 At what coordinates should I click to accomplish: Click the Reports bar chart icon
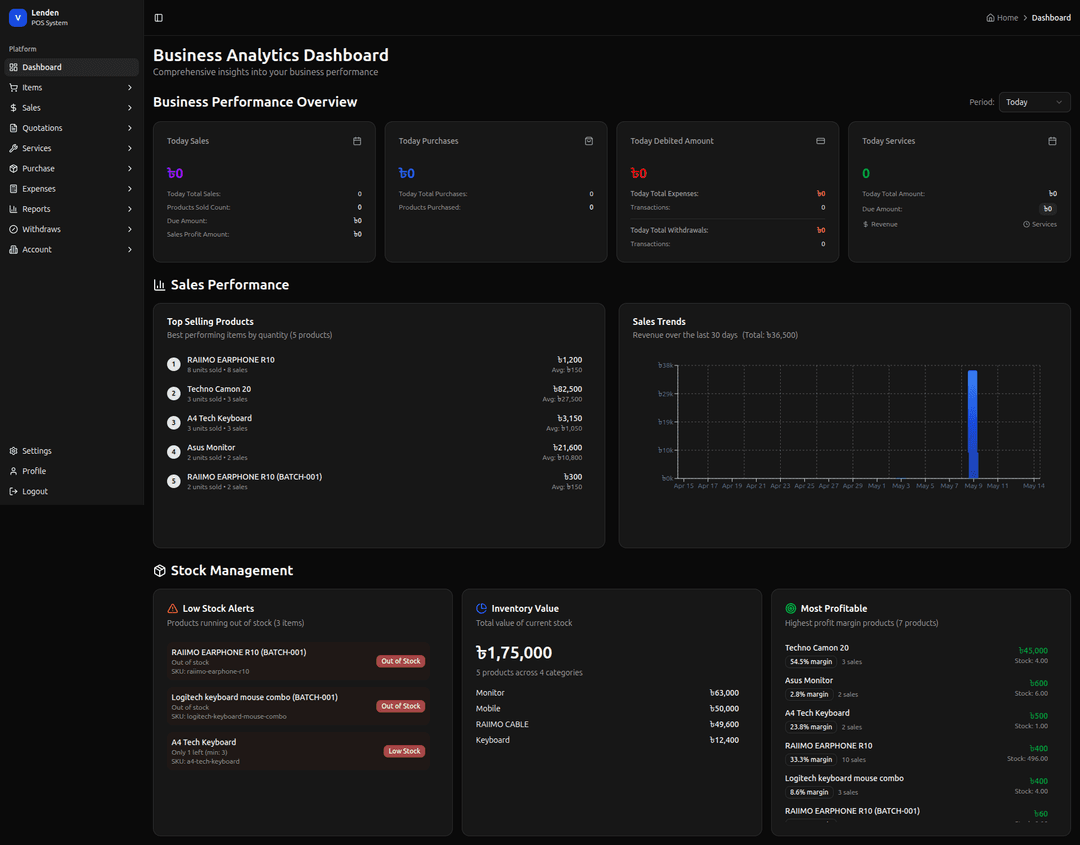tap(14, 209)
